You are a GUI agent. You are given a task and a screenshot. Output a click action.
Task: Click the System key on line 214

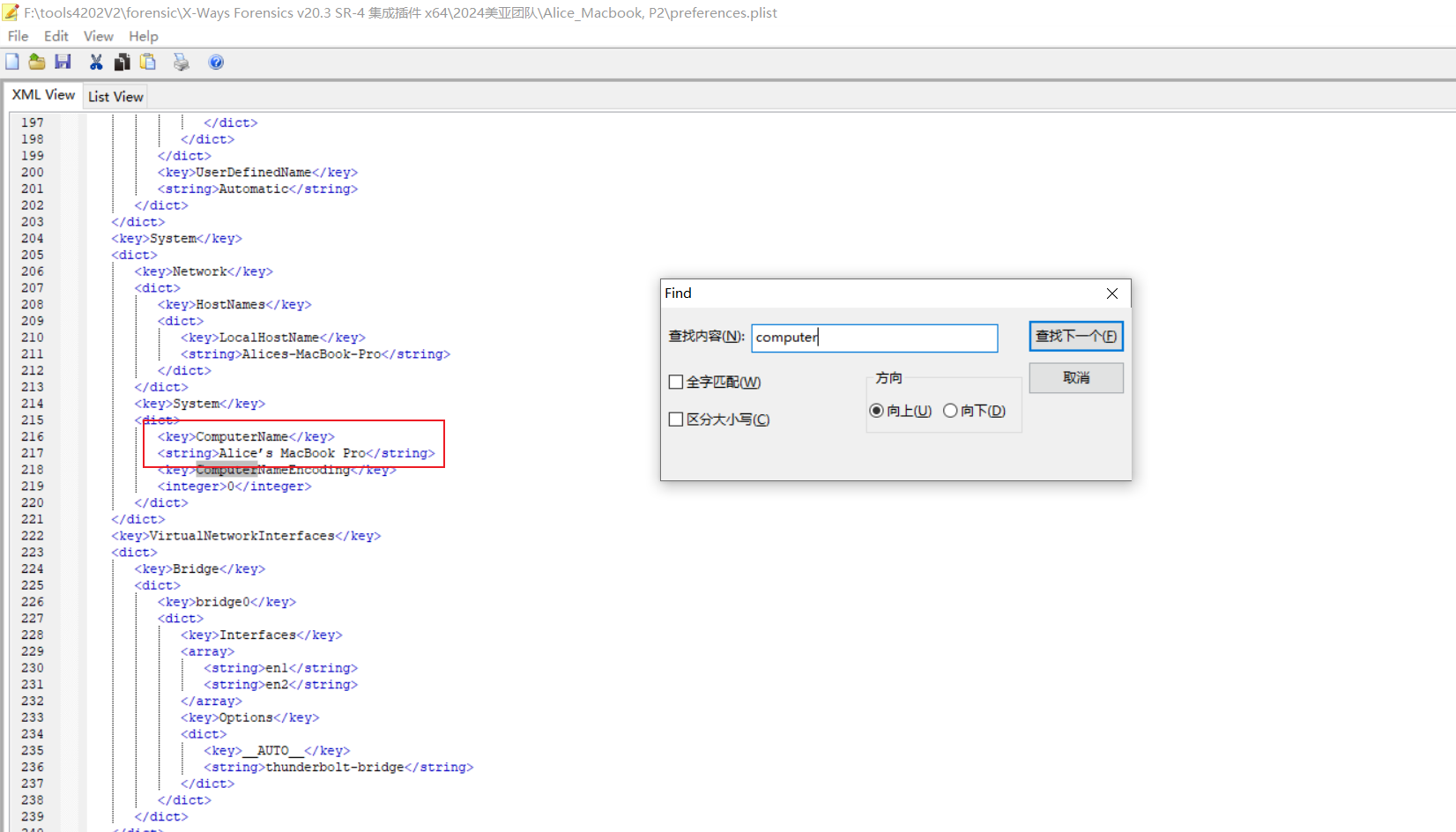coord(200,404)
